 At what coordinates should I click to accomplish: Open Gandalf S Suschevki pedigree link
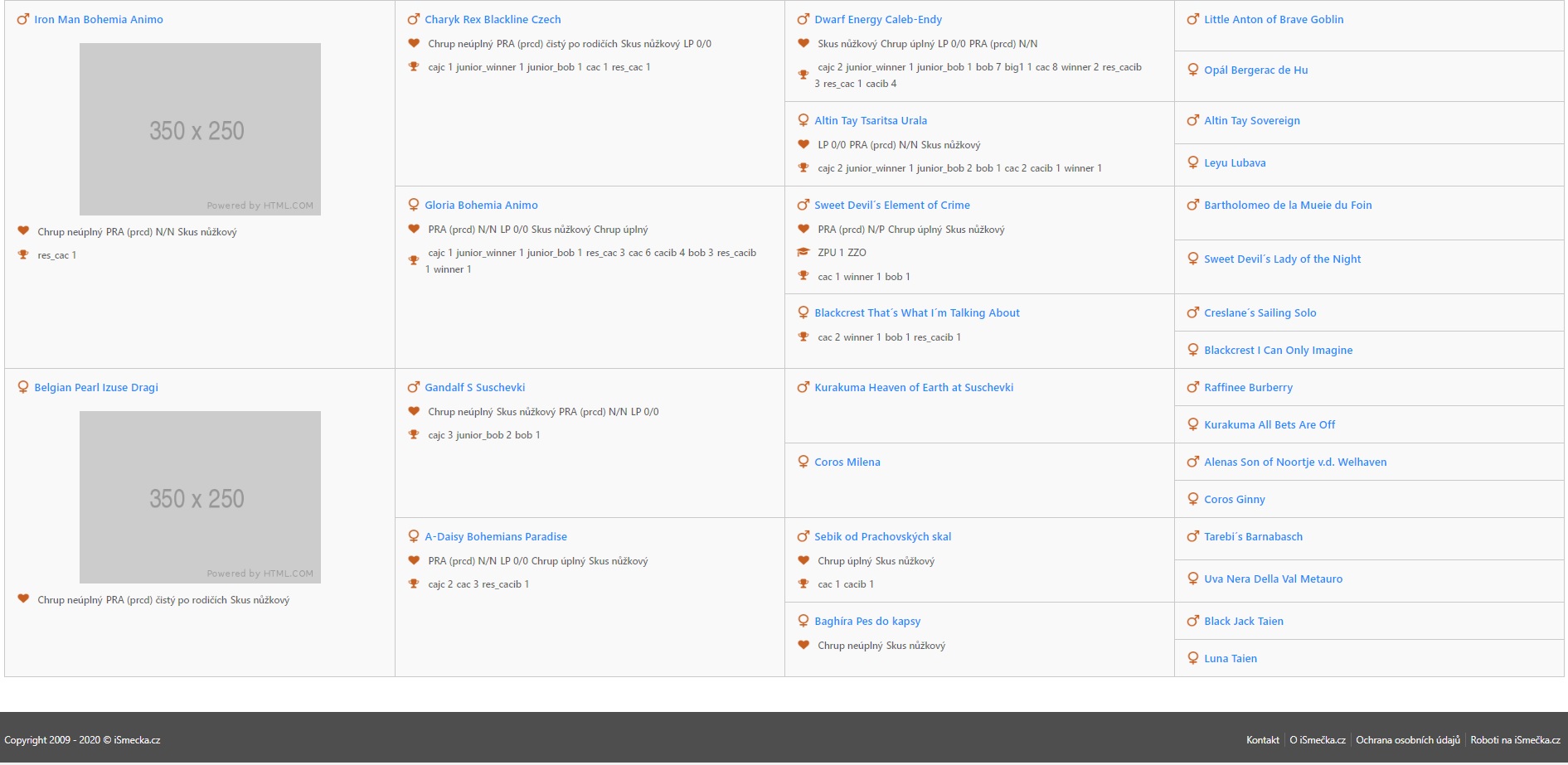point(474,387)
